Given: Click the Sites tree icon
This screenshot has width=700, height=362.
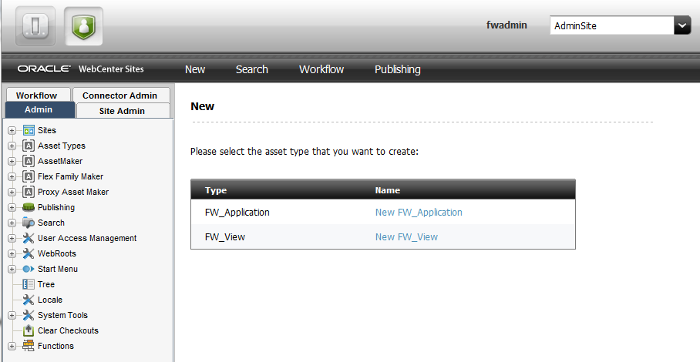Looking at the screenshot, I should click(29, 130).
